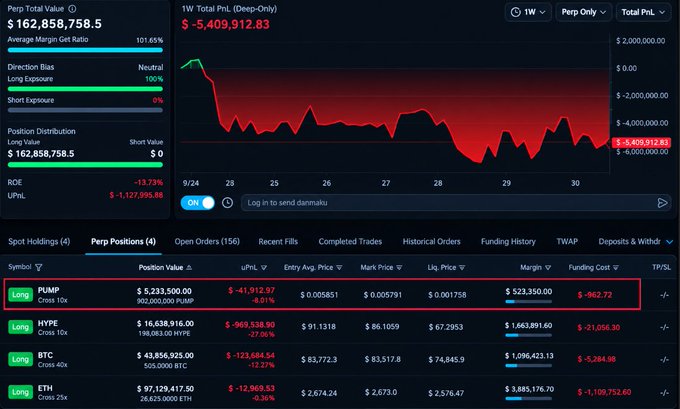This screenshot has height=409, width=680.
Task: Click PUMP entry price $ 0.005851
Action: 319,295
